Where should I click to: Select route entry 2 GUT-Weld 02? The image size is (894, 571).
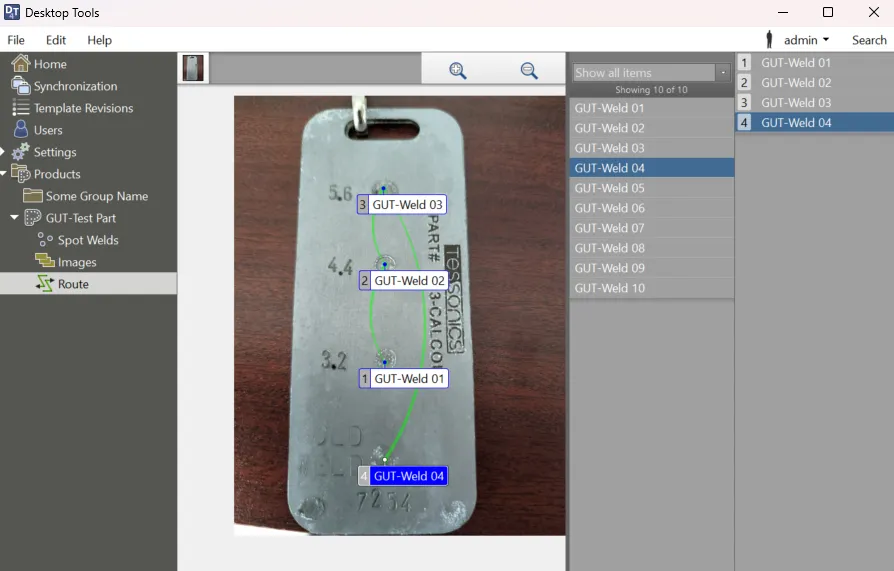click(x=815, y=83)
